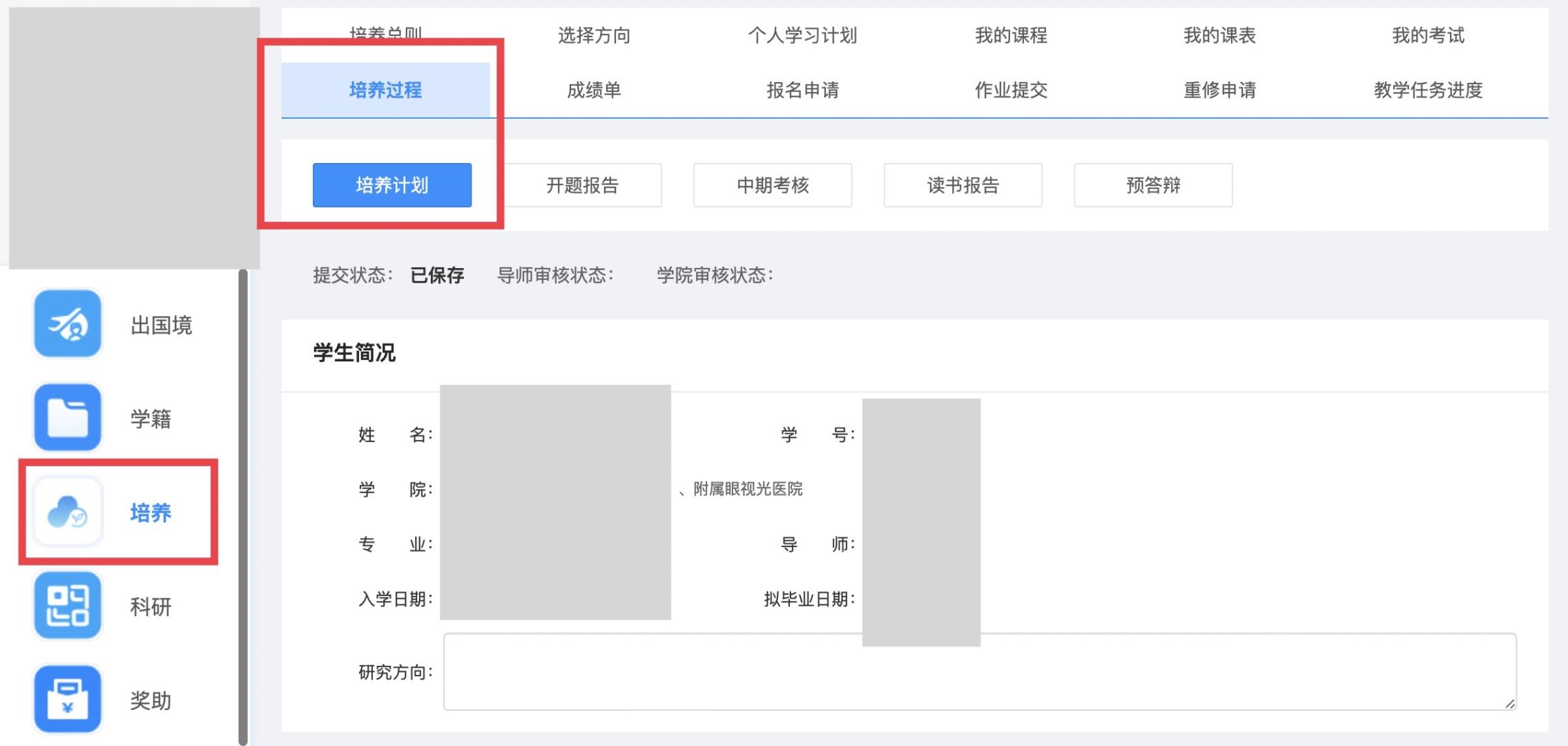Select the 我的课表 tab
1568x746 pixels.
coord(1219,35)
